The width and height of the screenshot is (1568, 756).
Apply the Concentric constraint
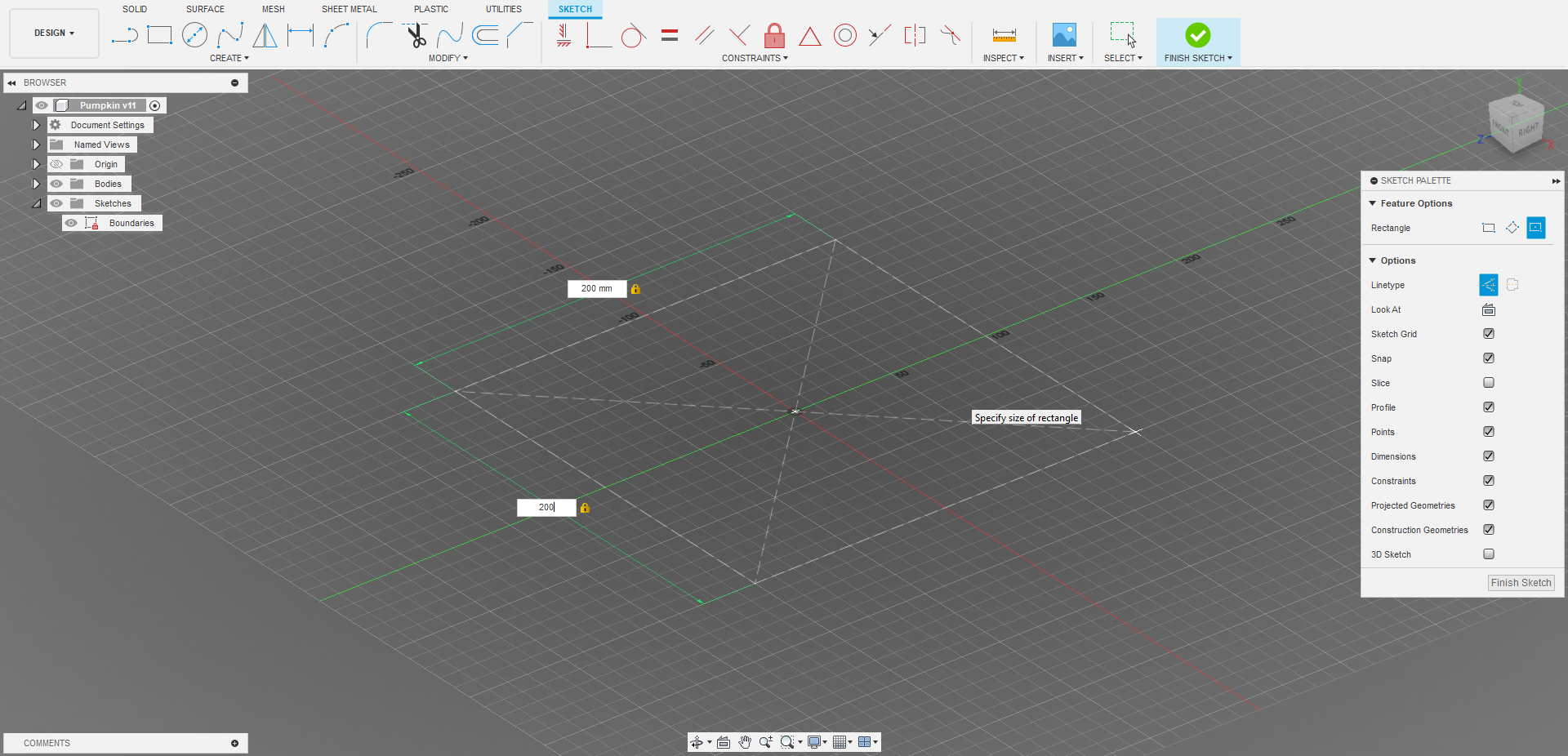point(845,35)
